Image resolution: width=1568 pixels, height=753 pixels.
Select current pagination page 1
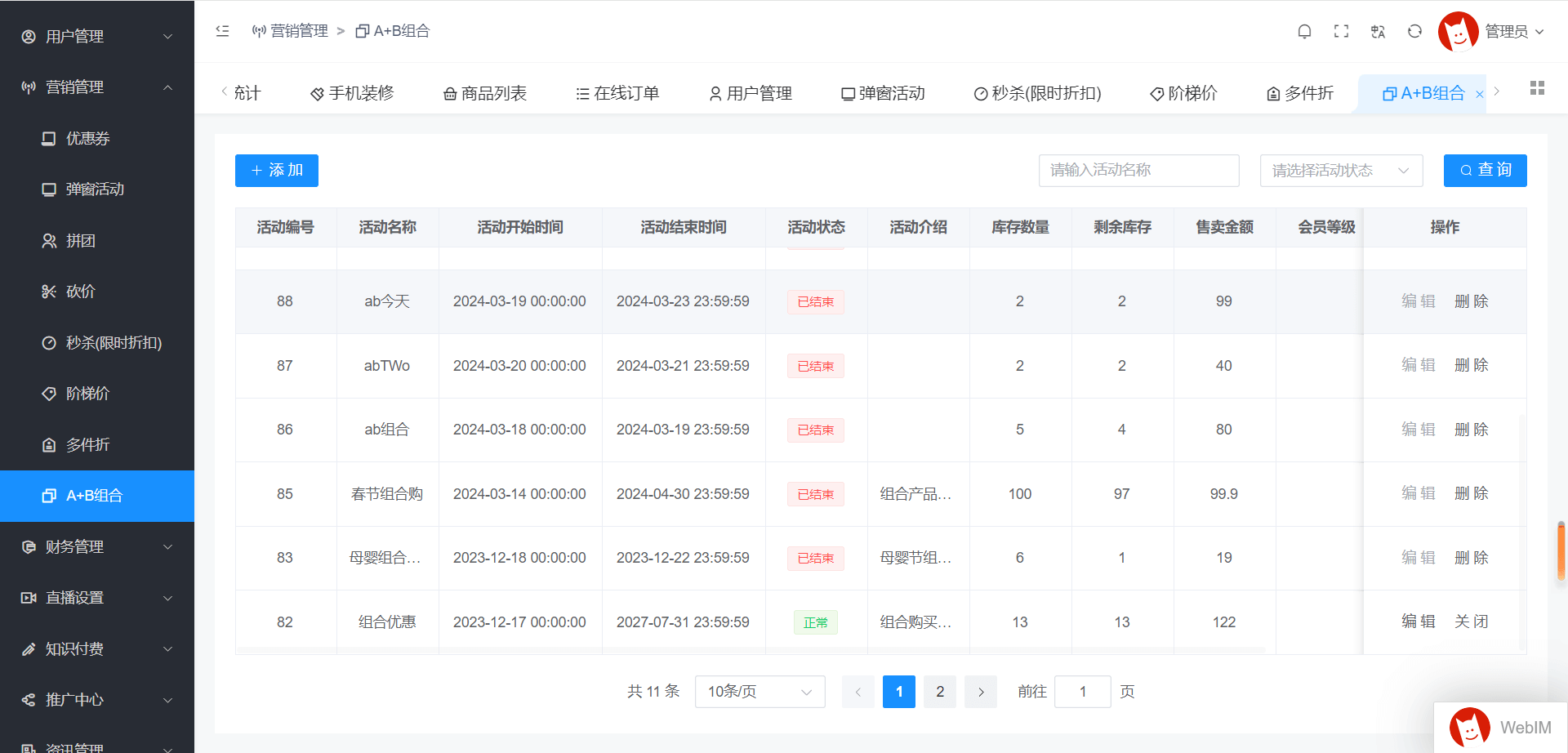click(899, 692)
